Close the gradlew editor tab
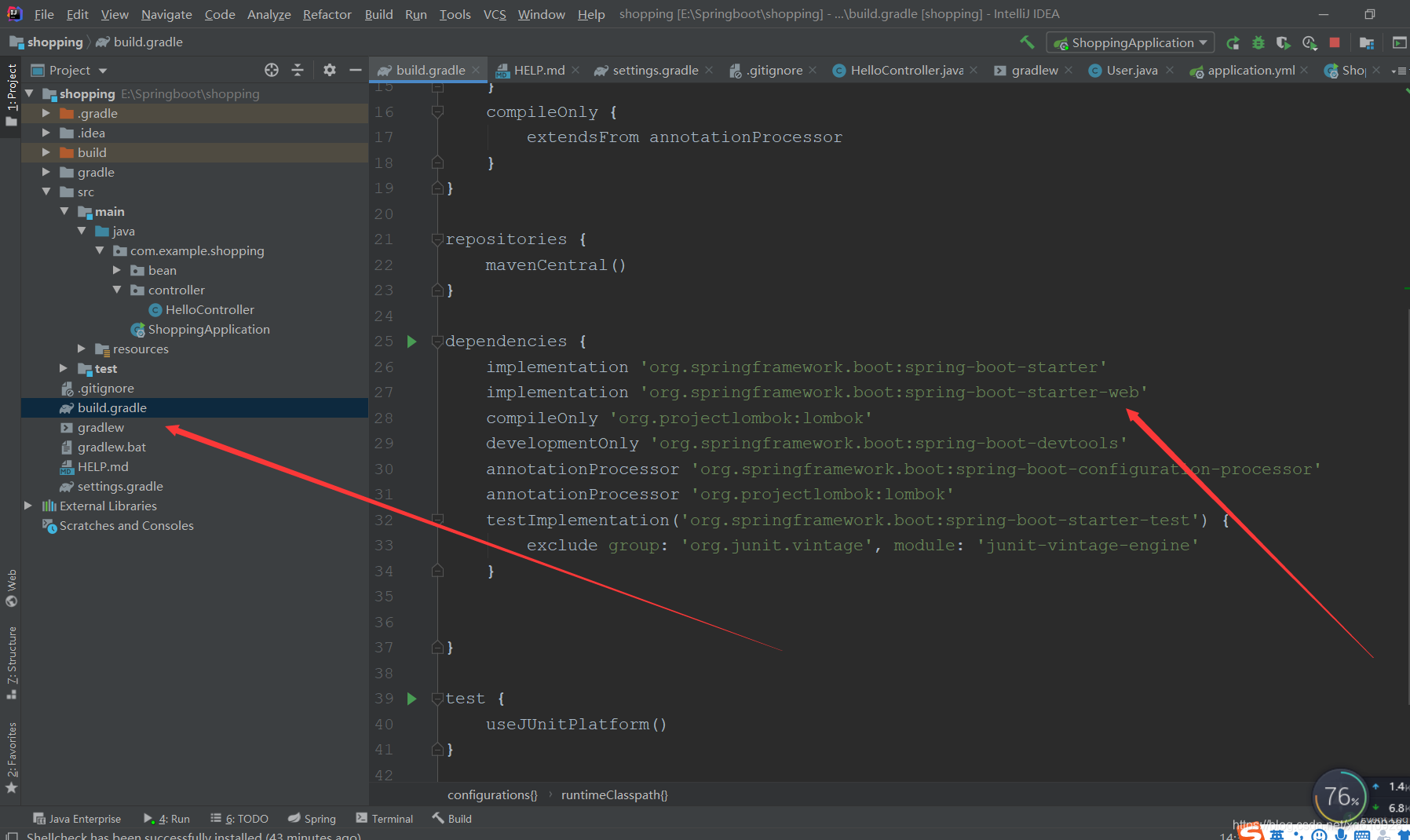The image size is (1410, 840). 1068,70
